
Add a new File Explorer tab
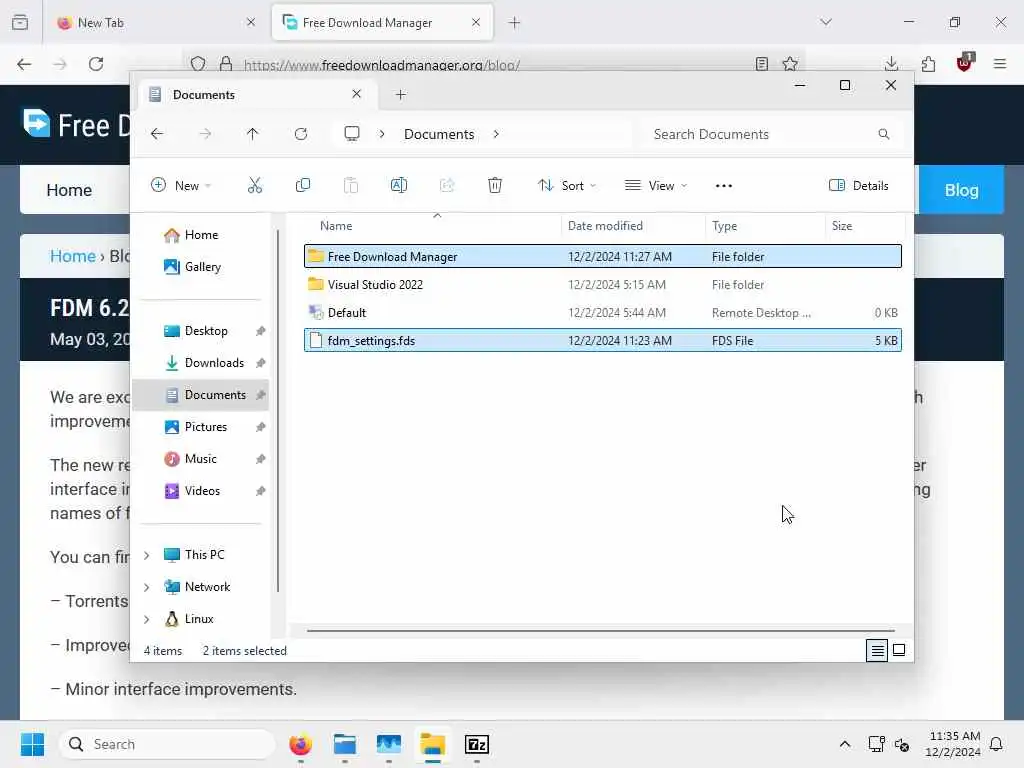401,95
